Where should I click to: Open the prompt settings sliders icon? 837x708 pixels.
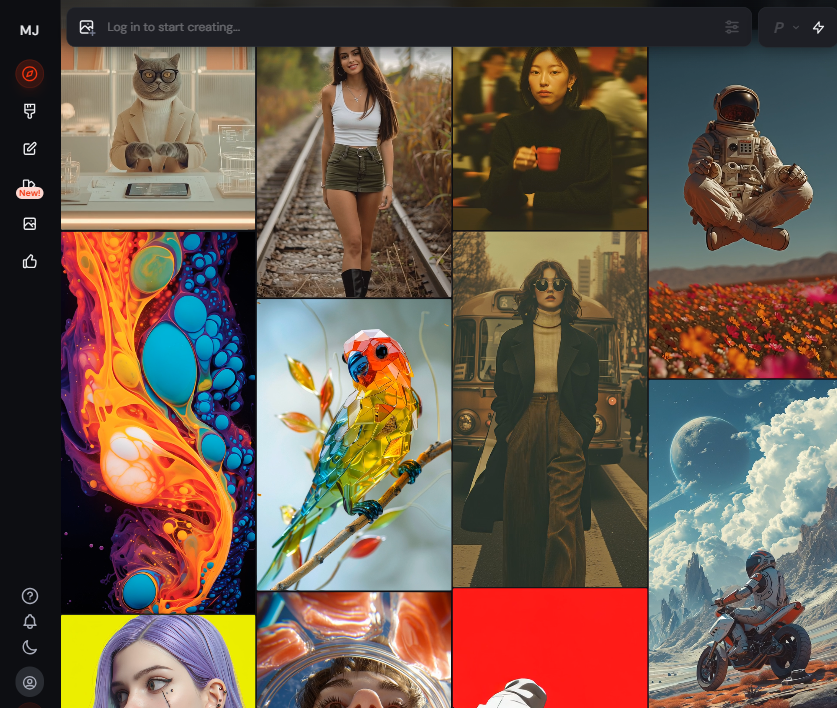point(732,27)
